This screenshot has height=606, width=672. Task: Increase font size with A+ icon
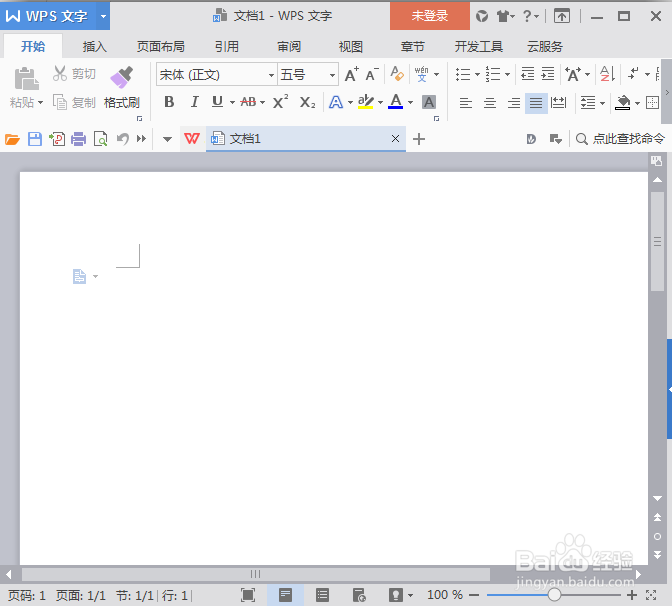tap(352, 74)
